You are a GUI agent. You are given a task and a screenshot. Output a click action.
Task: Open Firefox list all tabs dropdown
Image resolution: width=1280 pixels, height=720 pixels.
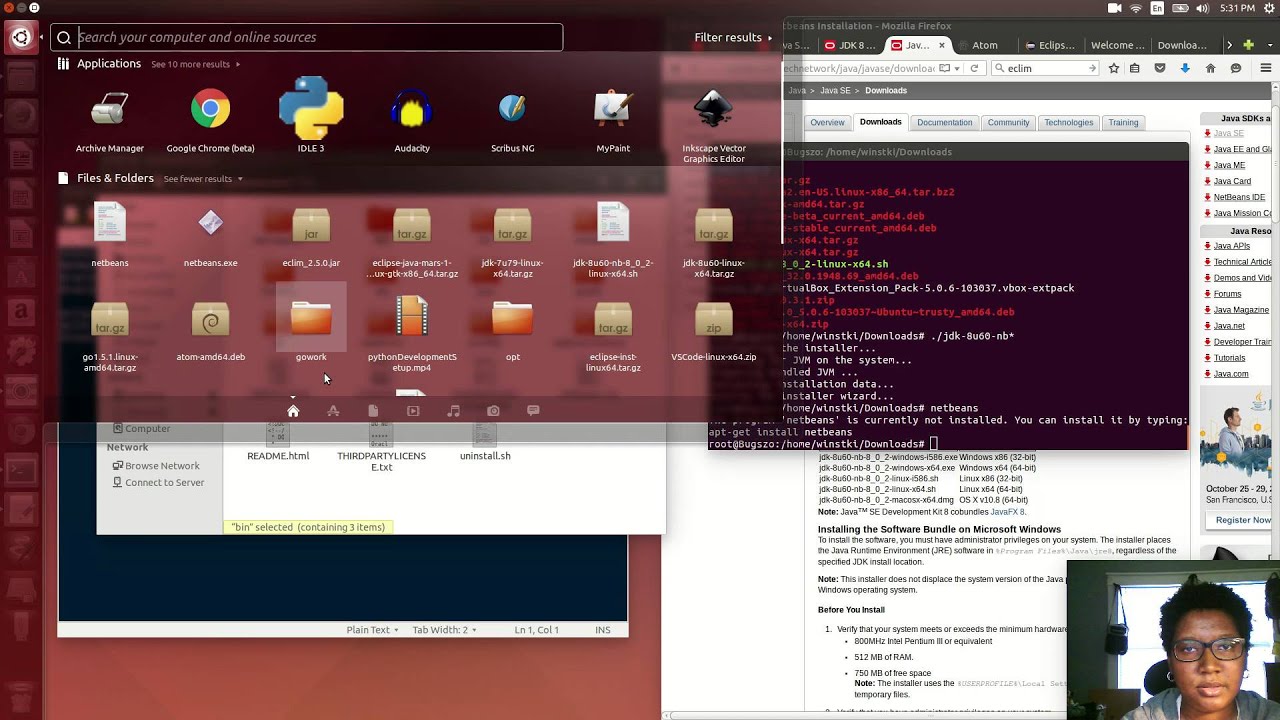pos(1268,45)
